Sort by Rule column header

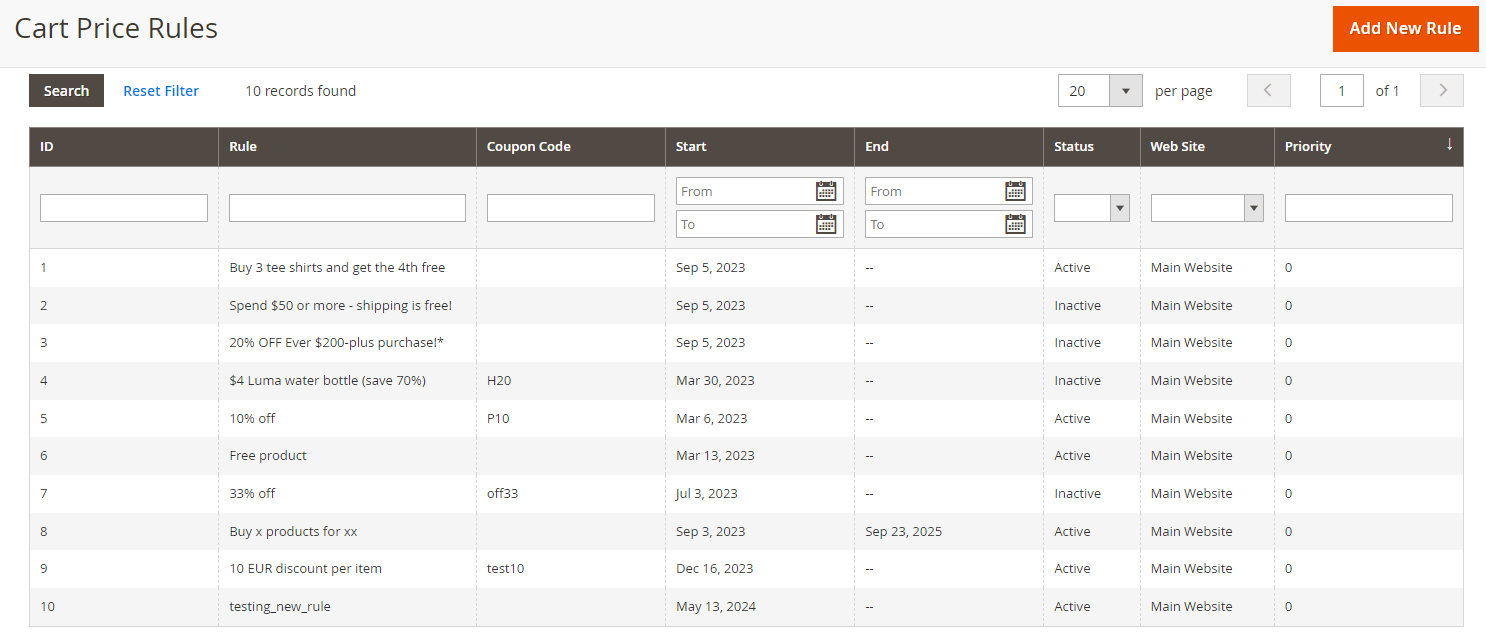click(243, 146)
